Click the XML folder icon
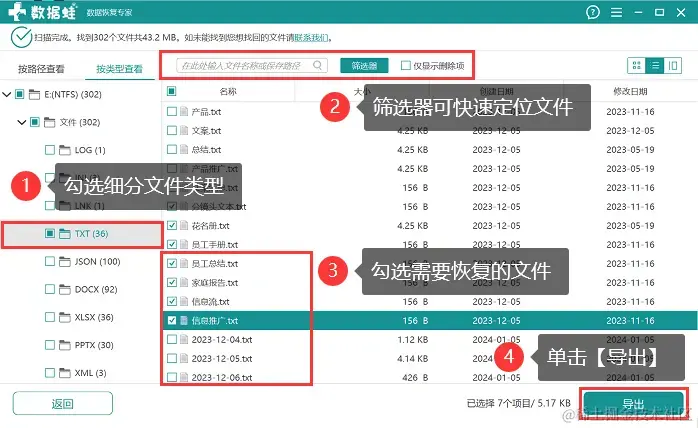Screen dimensions: 698x428 65,373
